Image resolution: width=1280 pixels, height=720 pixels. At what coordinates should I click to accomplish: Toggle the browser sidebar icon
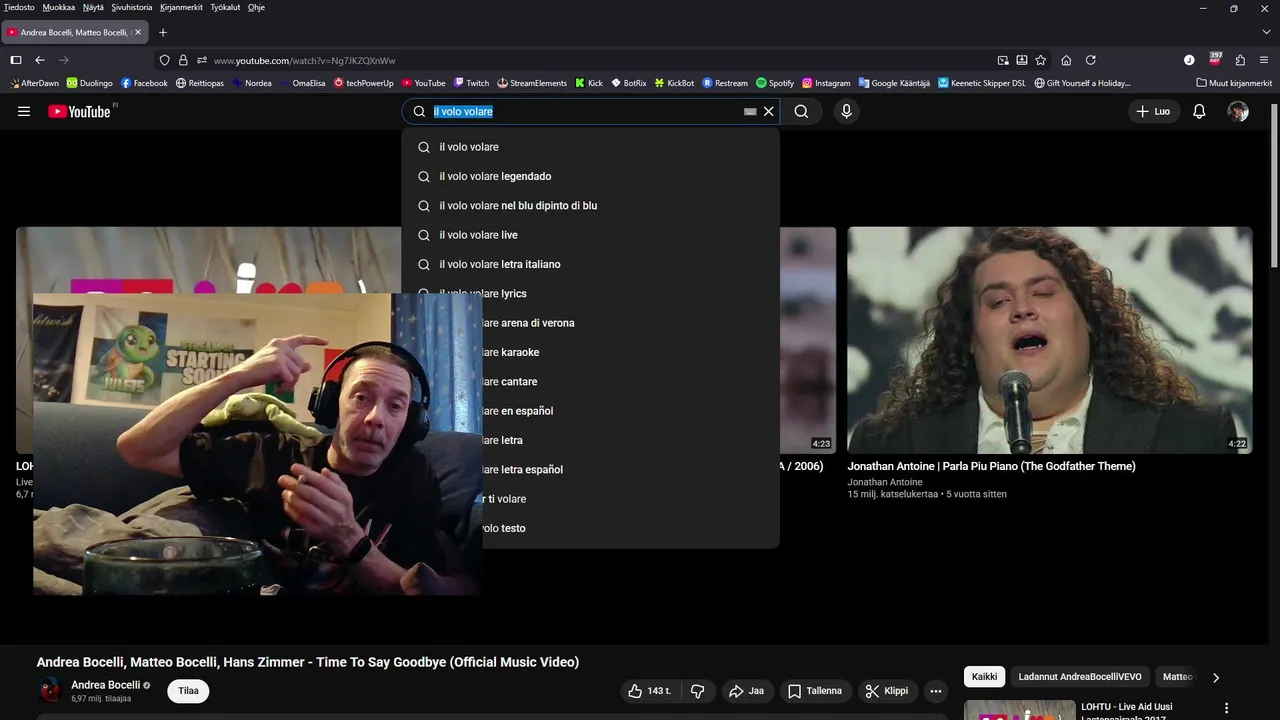(x=16, y=60)
